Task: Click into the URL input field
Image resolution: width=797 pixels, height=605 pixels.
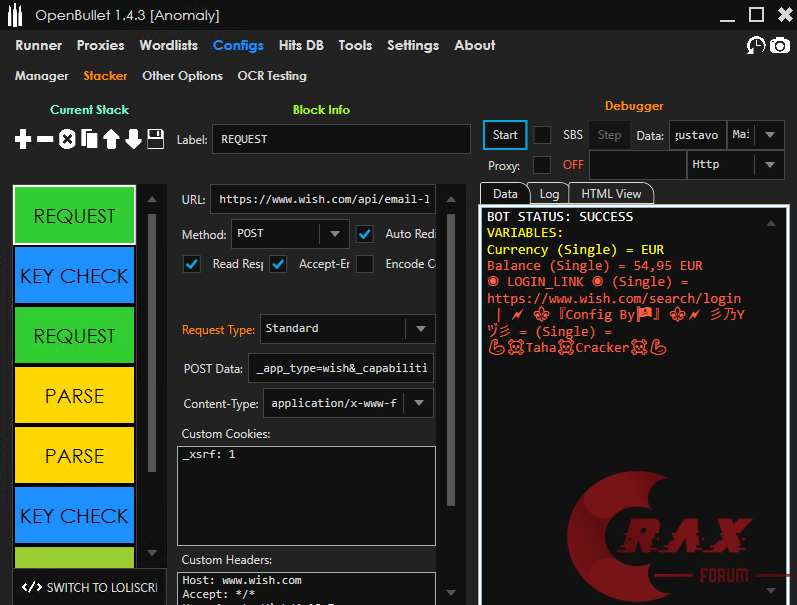Action: click(323, 199)
